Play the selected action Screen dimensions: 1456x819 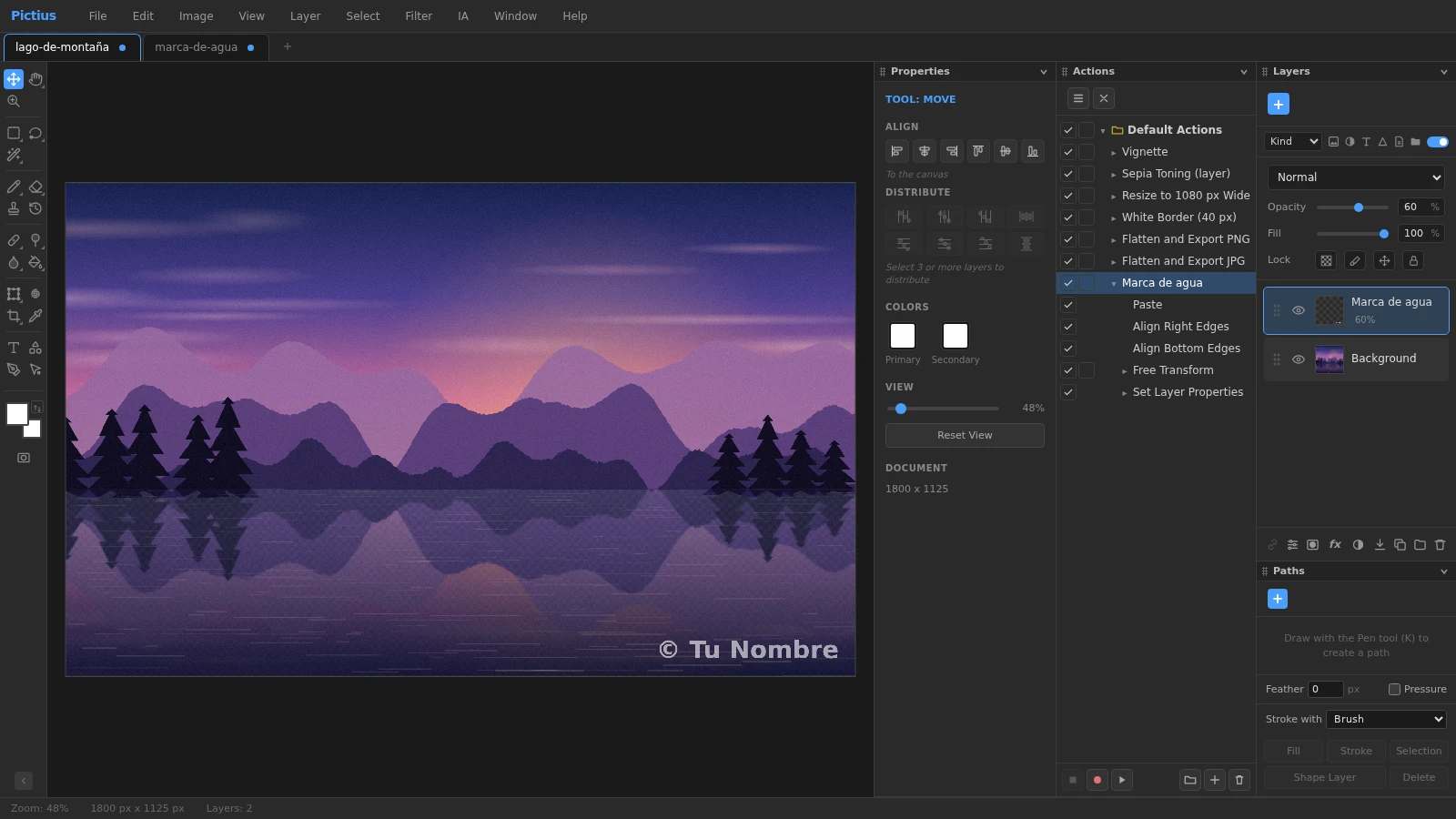click(x=1122, y=780)
